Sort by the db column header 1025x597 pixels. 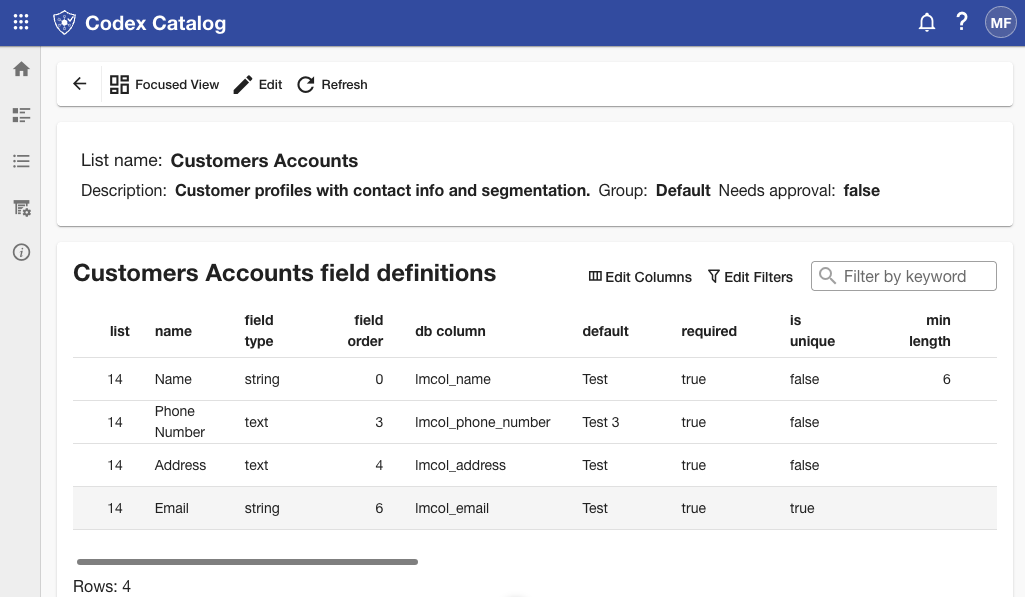pyautogui.click(x=450, y=331)
